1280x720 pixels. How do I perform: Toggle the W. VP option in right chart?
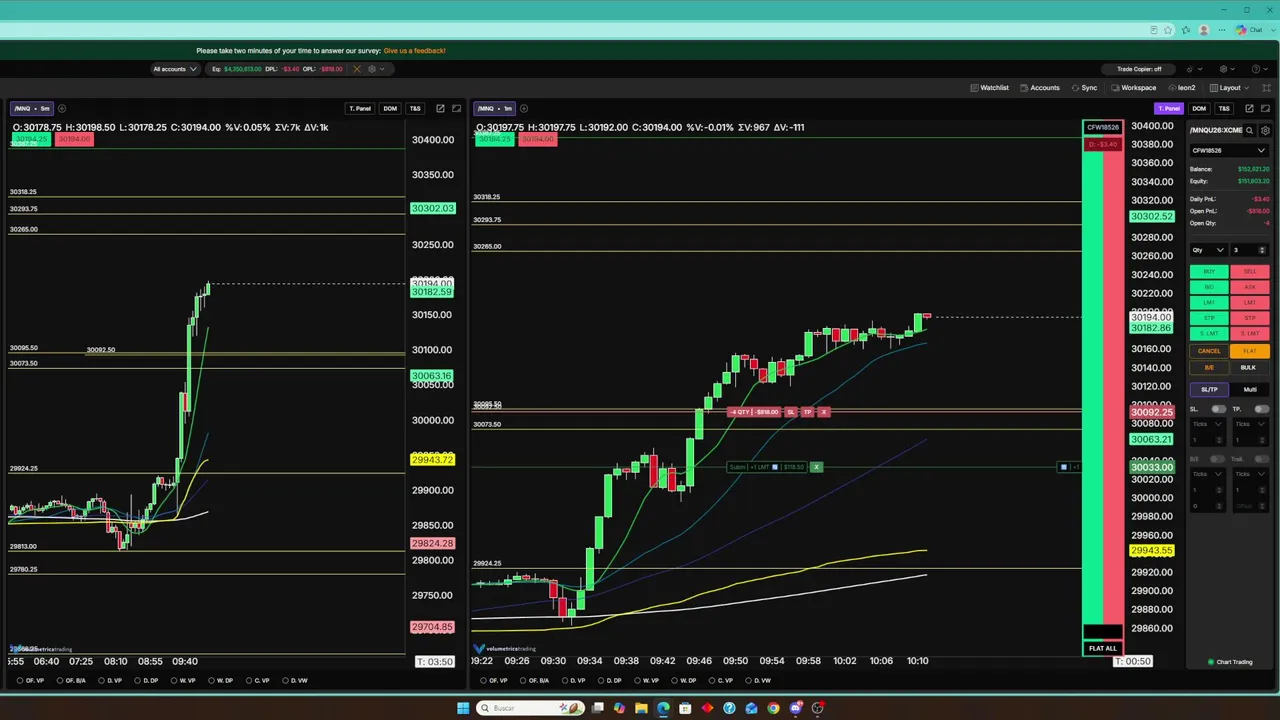[647, 681]
